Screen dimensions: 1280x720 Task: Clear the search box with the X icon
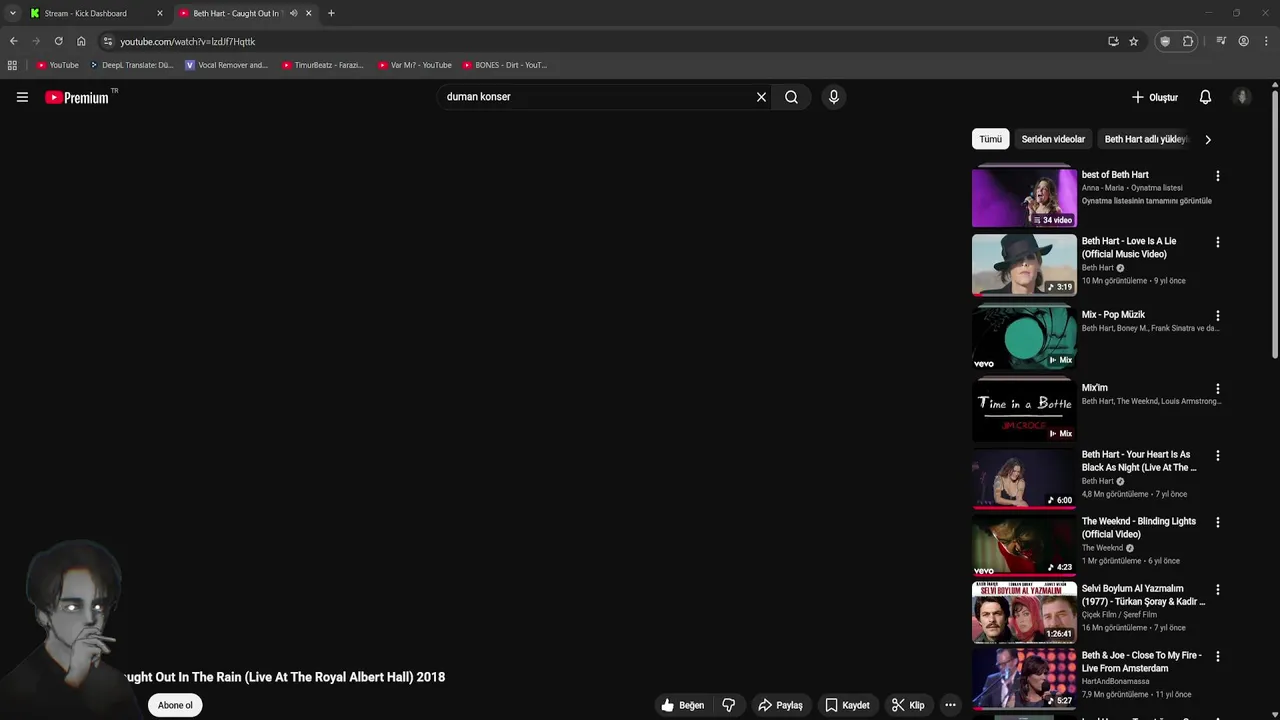tap(761, 97)
